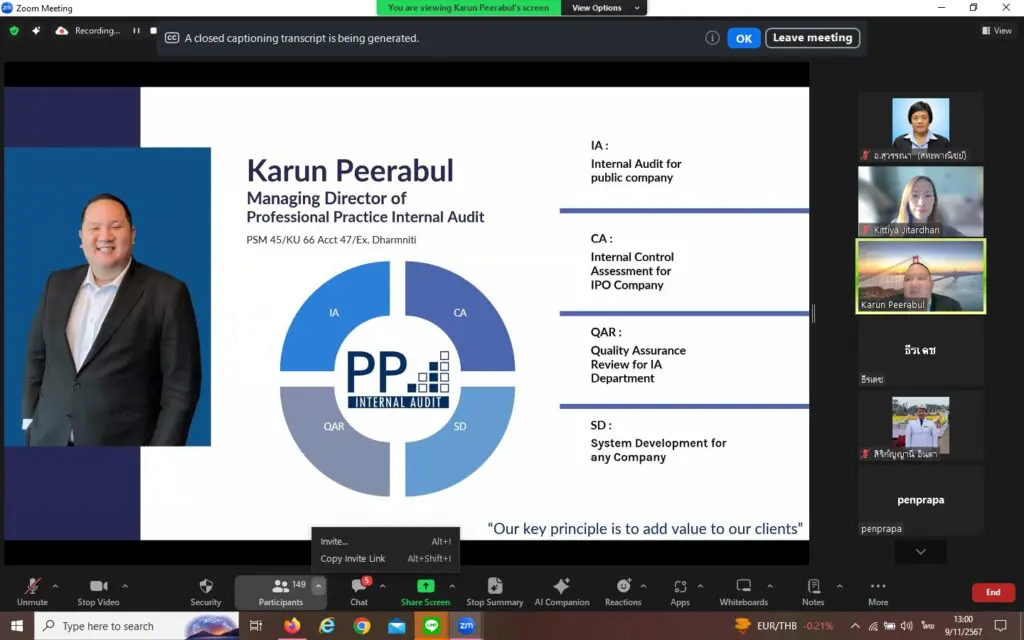This screenshot has width=1024, height=640.
Task: Click the Leave meeting button
Action: (x=812, y=38)
